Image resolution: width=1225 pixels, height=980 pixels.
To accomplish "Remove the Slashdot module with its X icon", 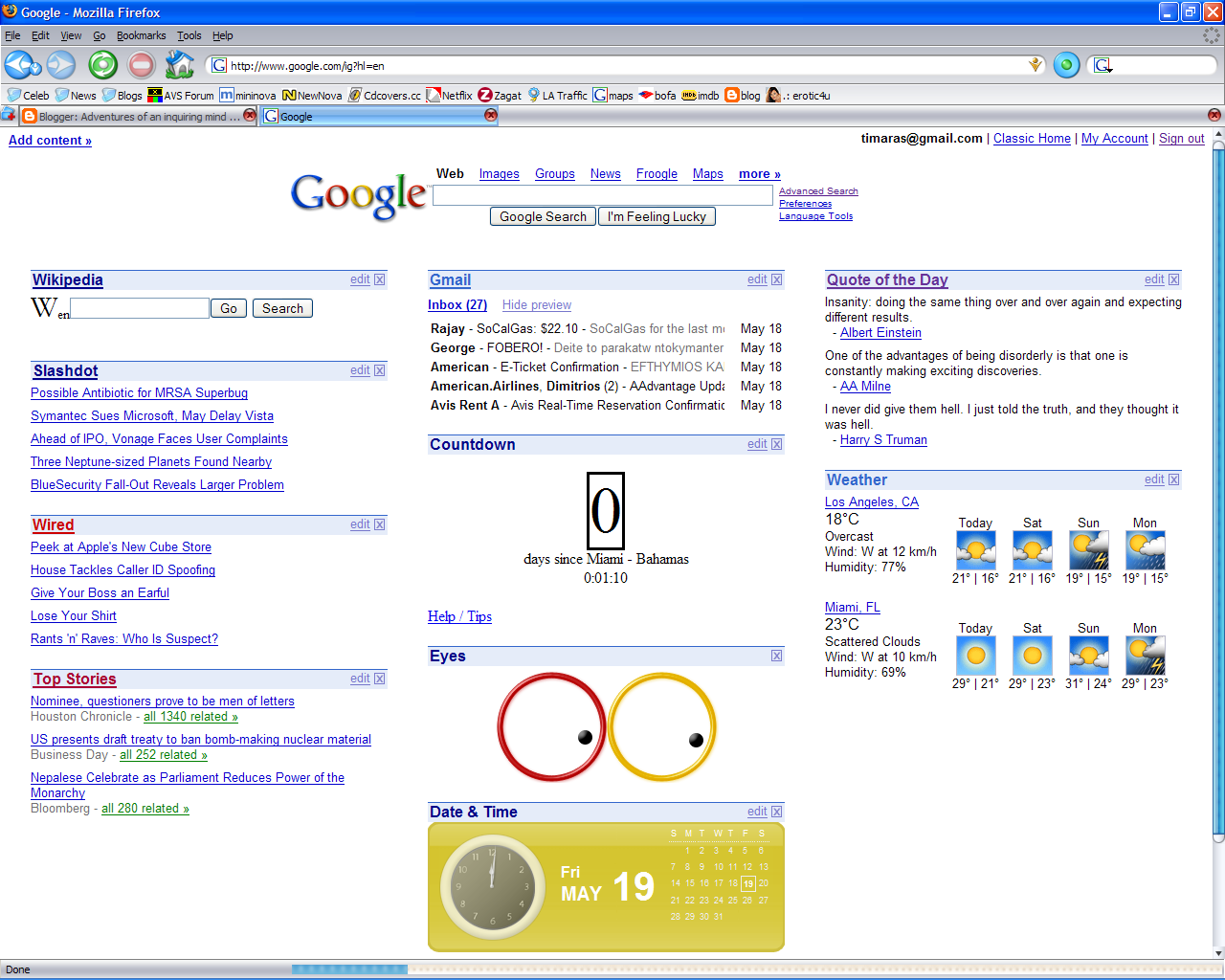I will point(380,370).
